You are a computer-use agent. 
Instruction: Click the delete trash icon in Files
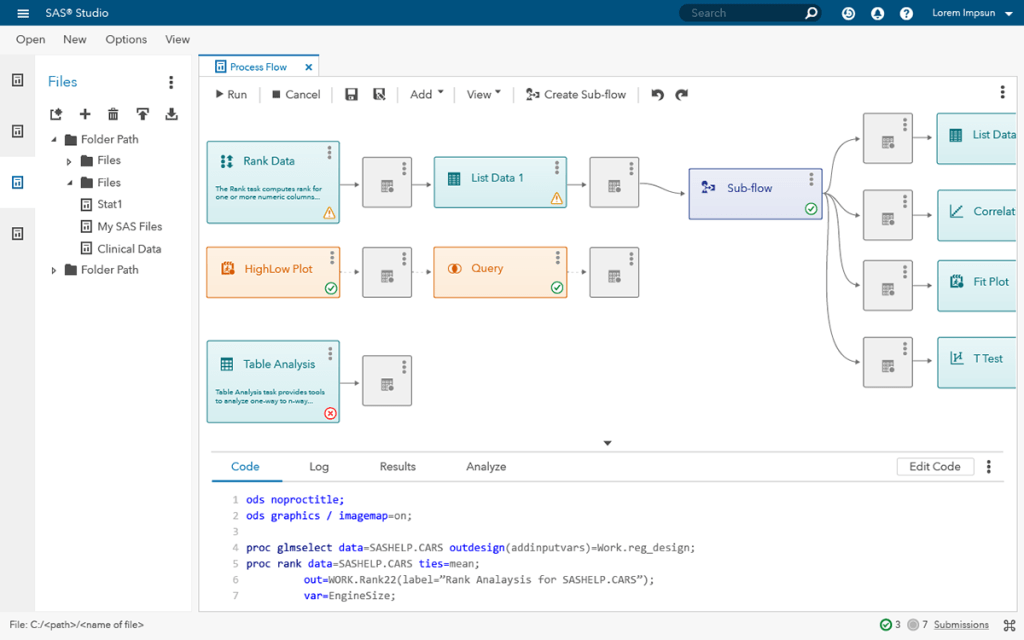[x=113, y=114]
